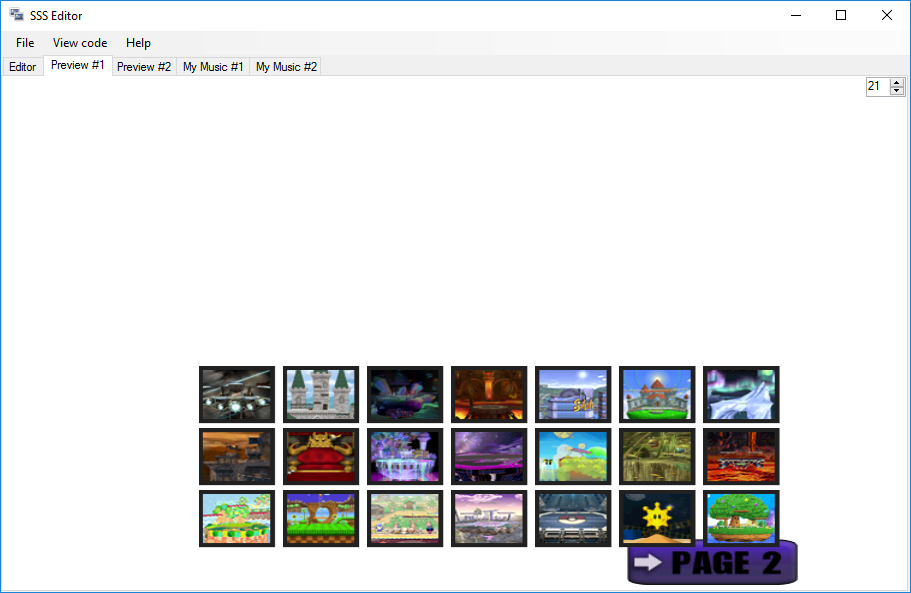This screenshot has width=911, height=593.
Task: Select the olive jungle stage icon
Action: (657, 457)
